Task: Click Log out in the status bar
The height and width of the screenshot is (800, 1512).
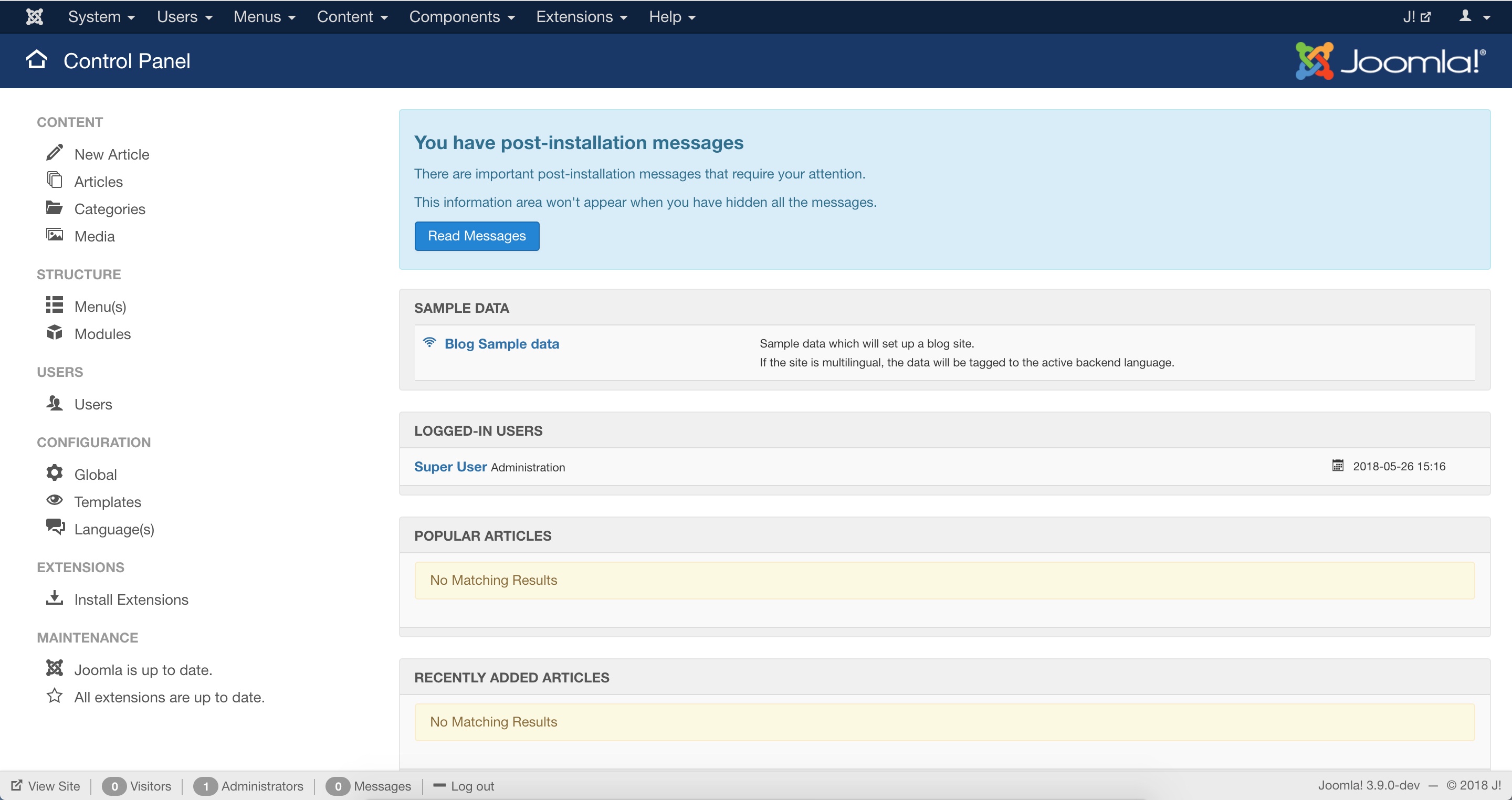Action: coord(472,786)
